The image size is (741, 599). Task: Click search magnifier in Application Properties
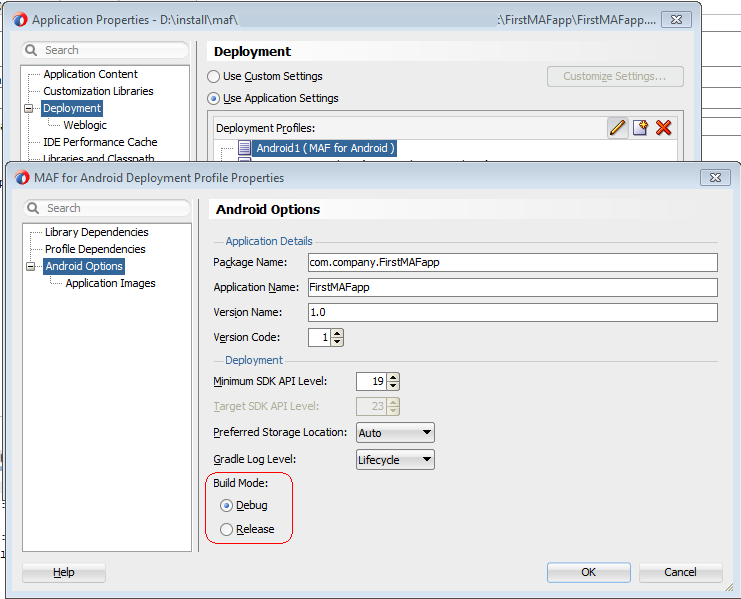31,50
